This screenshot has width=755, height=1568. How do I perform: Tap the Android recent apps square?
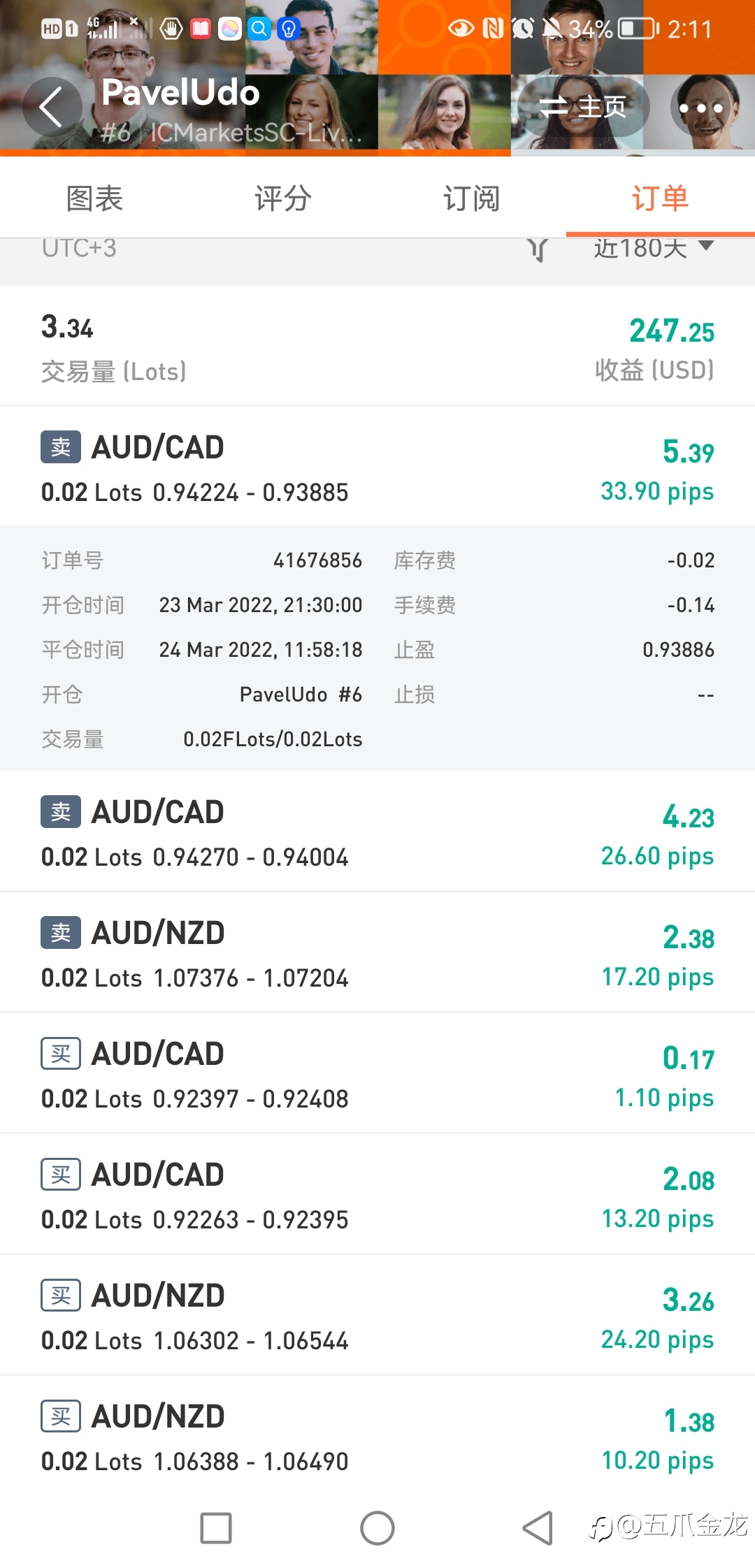pyautogui.click(x=216, y=1528)
